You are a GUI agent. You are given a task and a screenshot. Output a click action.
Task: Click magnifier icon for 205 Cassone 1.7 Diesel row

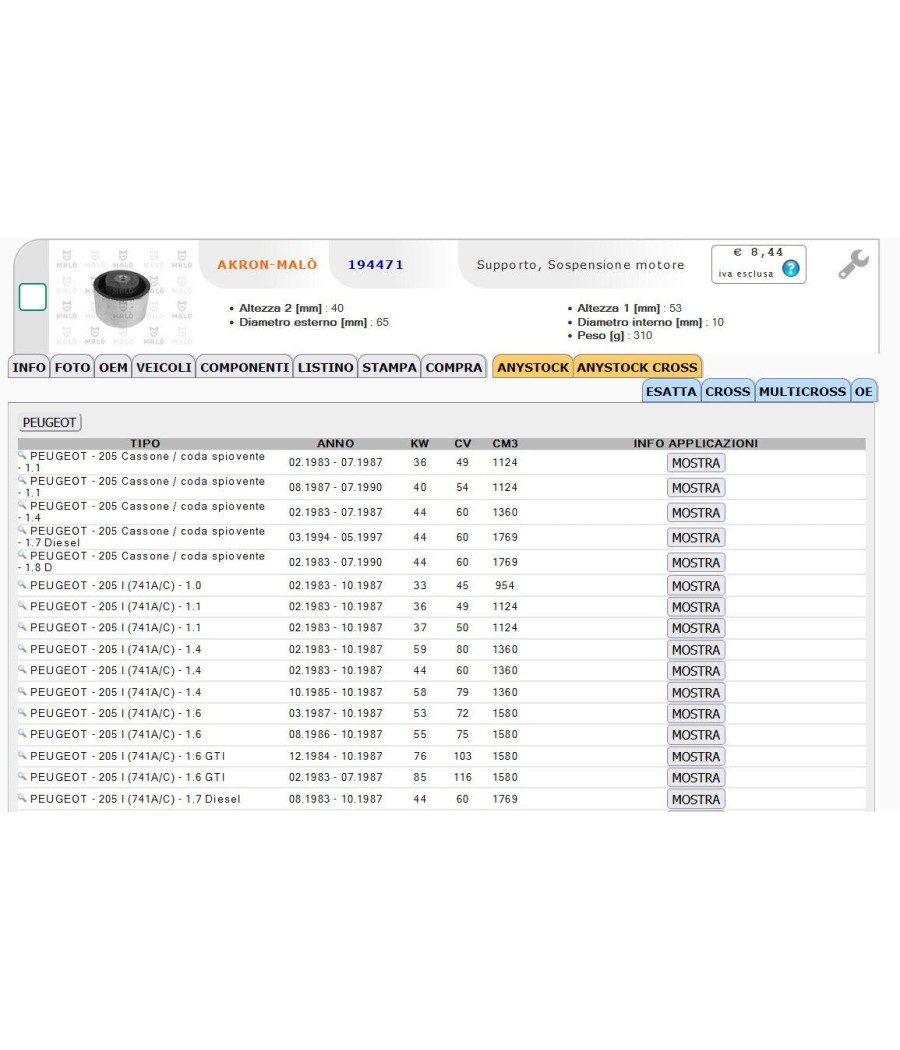tap(22, 529)
